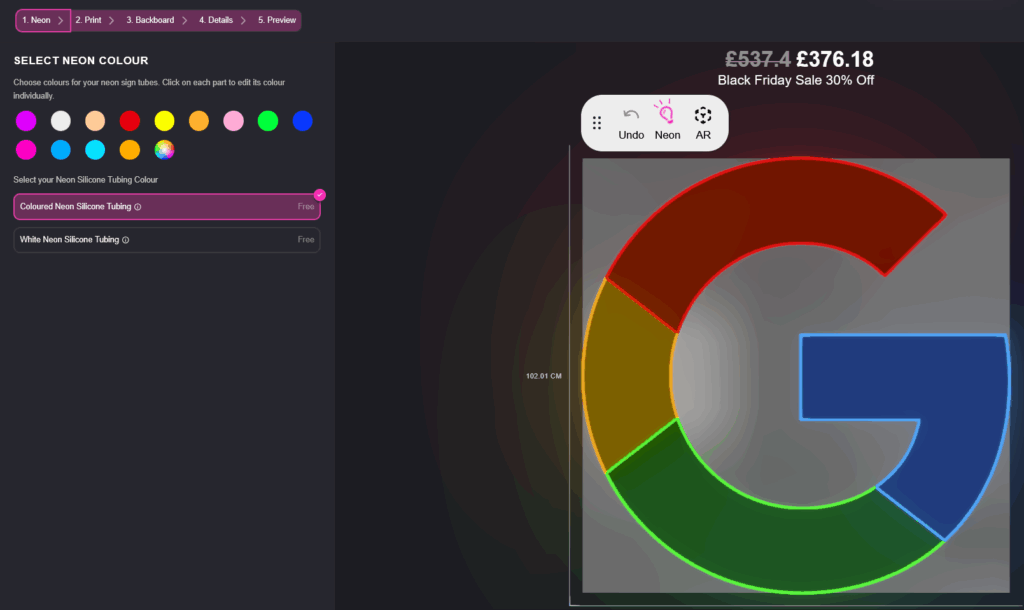The image size is (1024, 610).
Task: Open the 3. Backboard step
Action: pyautogui.click(x=150, y=20)
